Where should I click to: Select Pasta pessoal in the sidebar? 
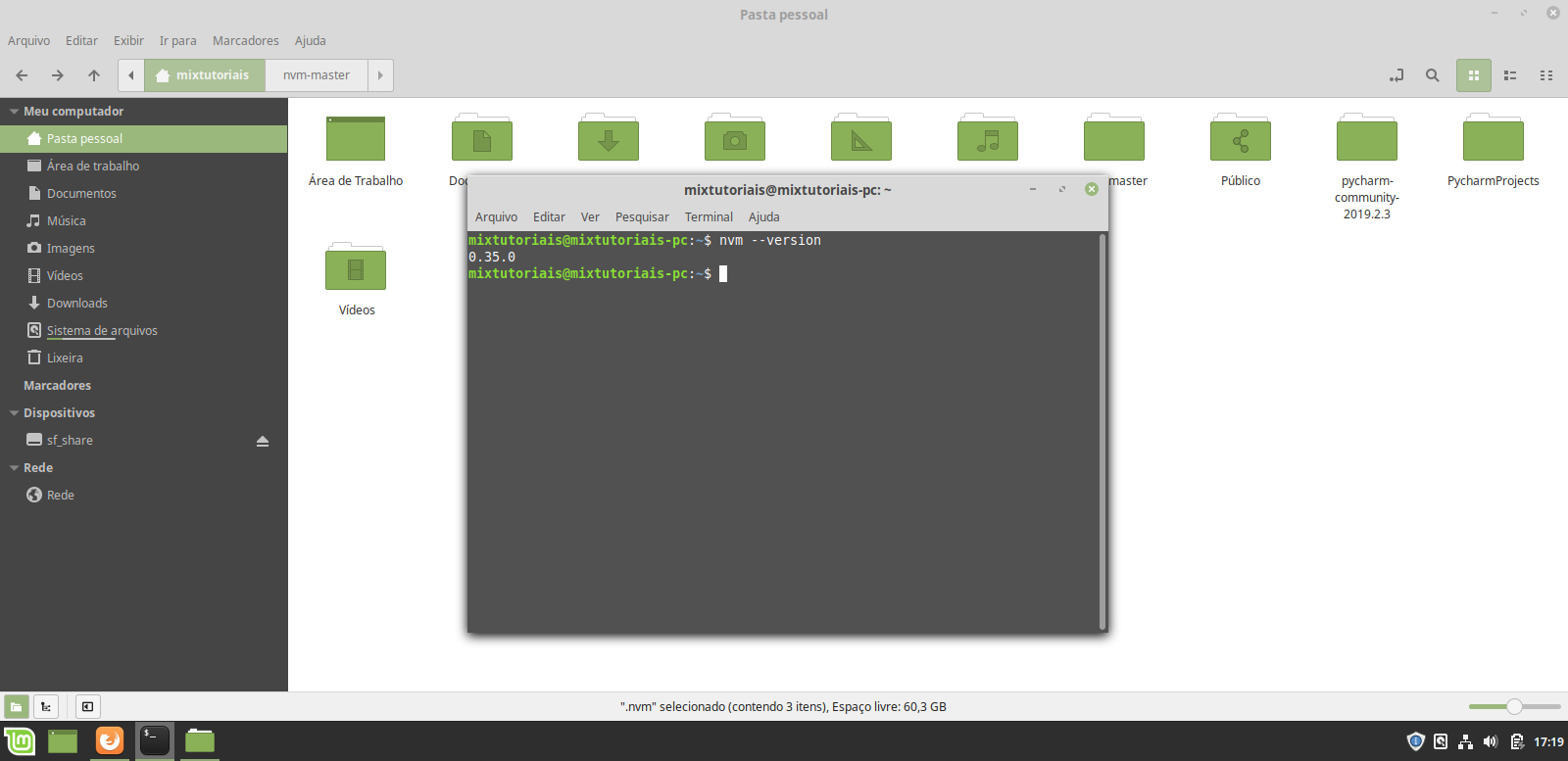click(x=143, y=139)
